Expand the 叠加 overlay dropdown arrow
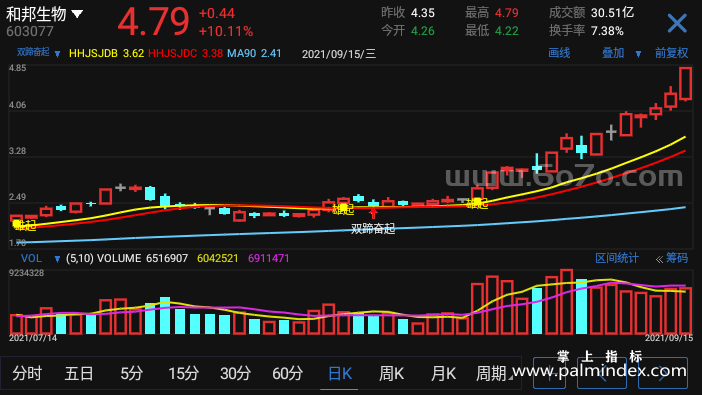702x395 pixels. pos(638,54)
